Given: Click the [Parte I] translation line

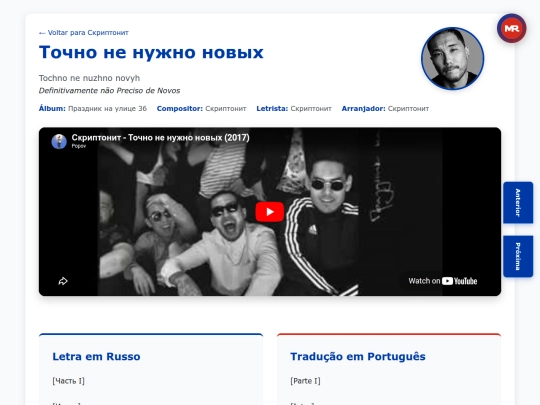Looking at the screenshot, I should coord(305,381).
